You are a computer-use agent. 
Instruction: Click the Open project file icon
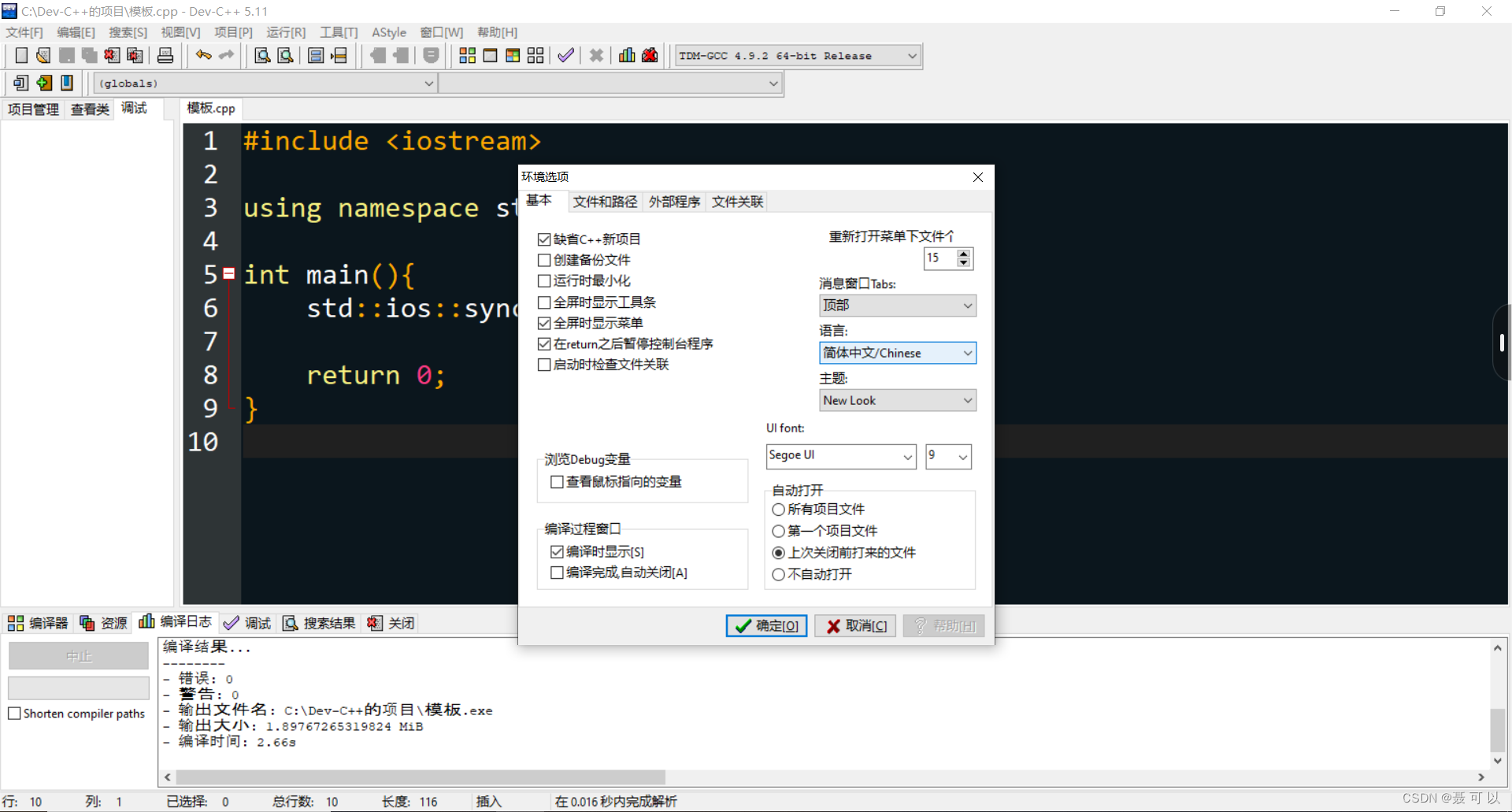pos(43,55)
